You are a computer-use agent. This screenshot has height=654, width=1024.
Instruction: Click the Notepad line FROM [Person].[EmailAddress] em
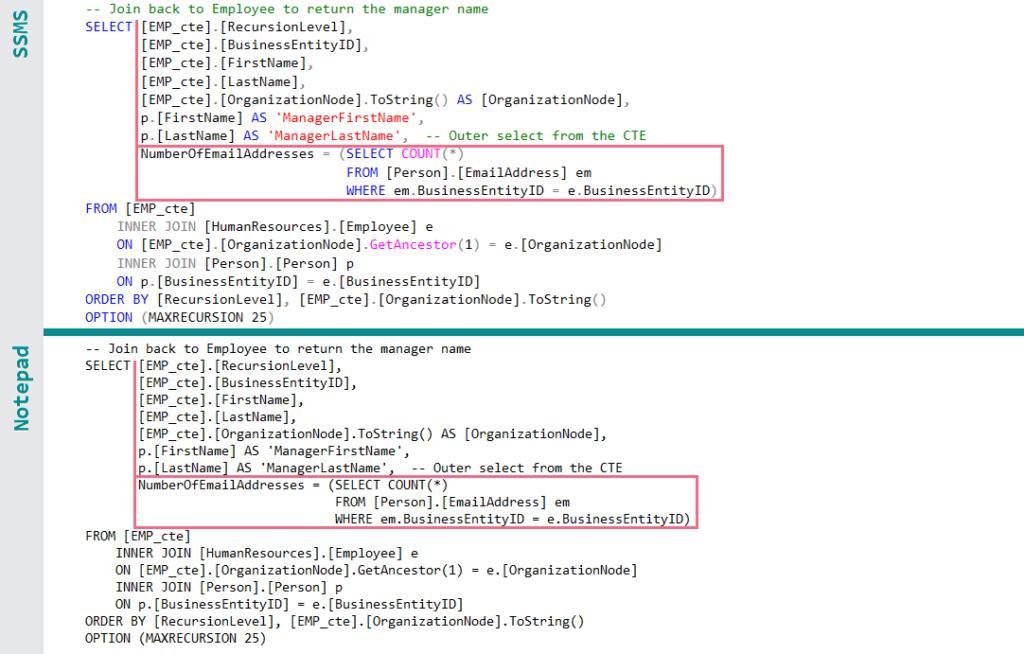pyautogui.click(x=453, y=502)
